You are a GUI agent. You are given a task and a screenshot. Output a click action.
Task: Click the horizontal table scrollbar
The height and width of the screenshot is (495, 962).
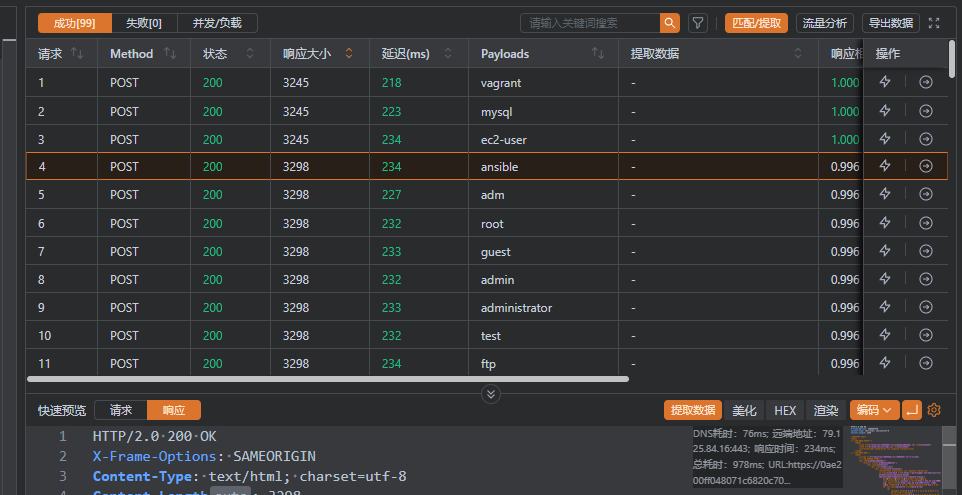click(328, 379)
